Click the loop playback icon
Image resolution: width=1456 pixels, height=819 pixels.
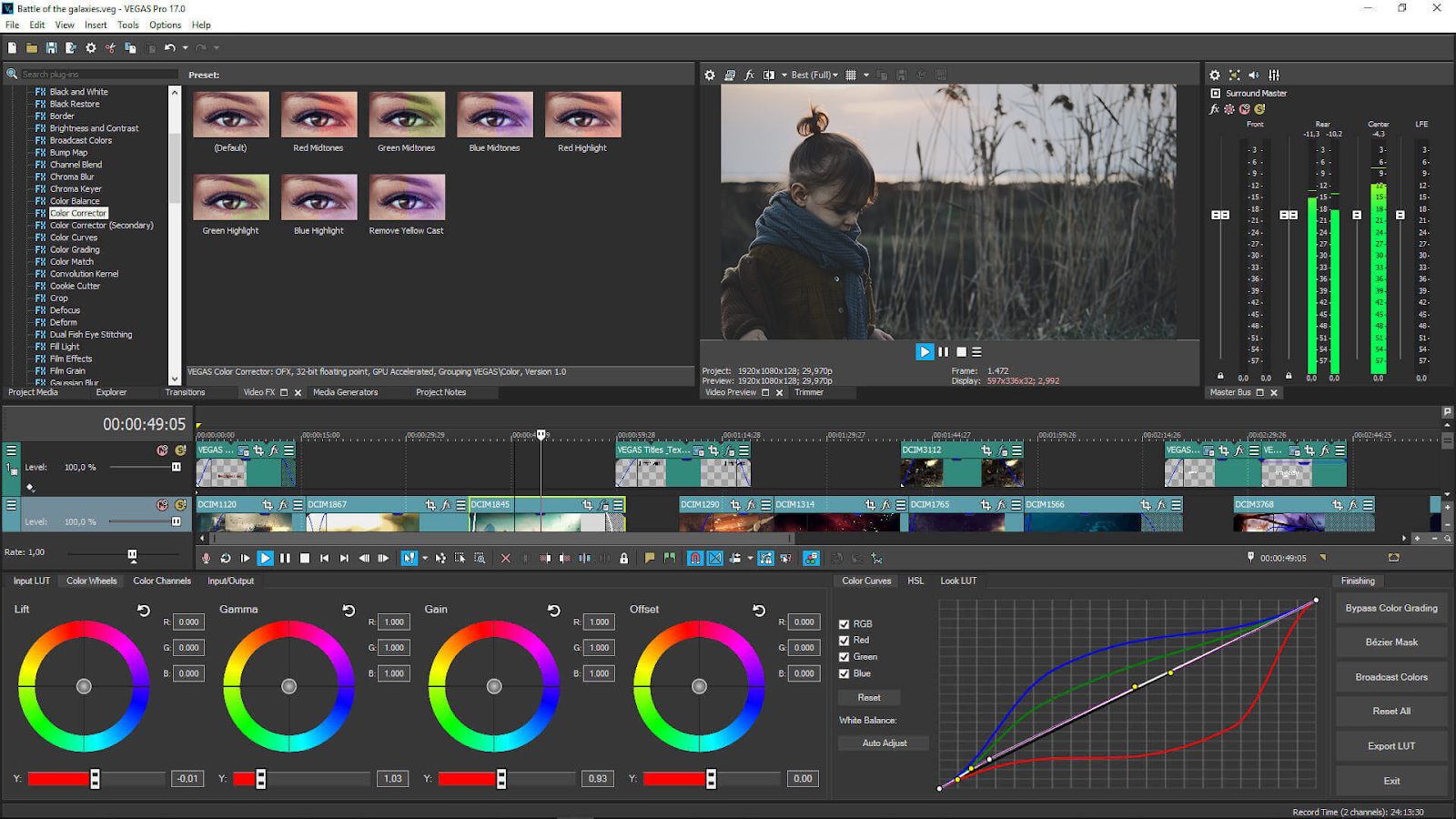pos(226,558)
